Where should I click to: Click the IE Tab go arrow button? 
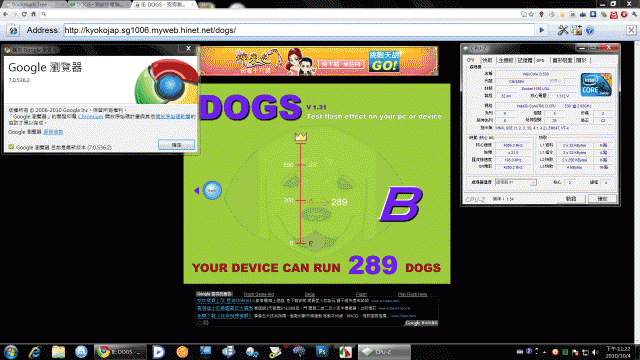(542, 30)
